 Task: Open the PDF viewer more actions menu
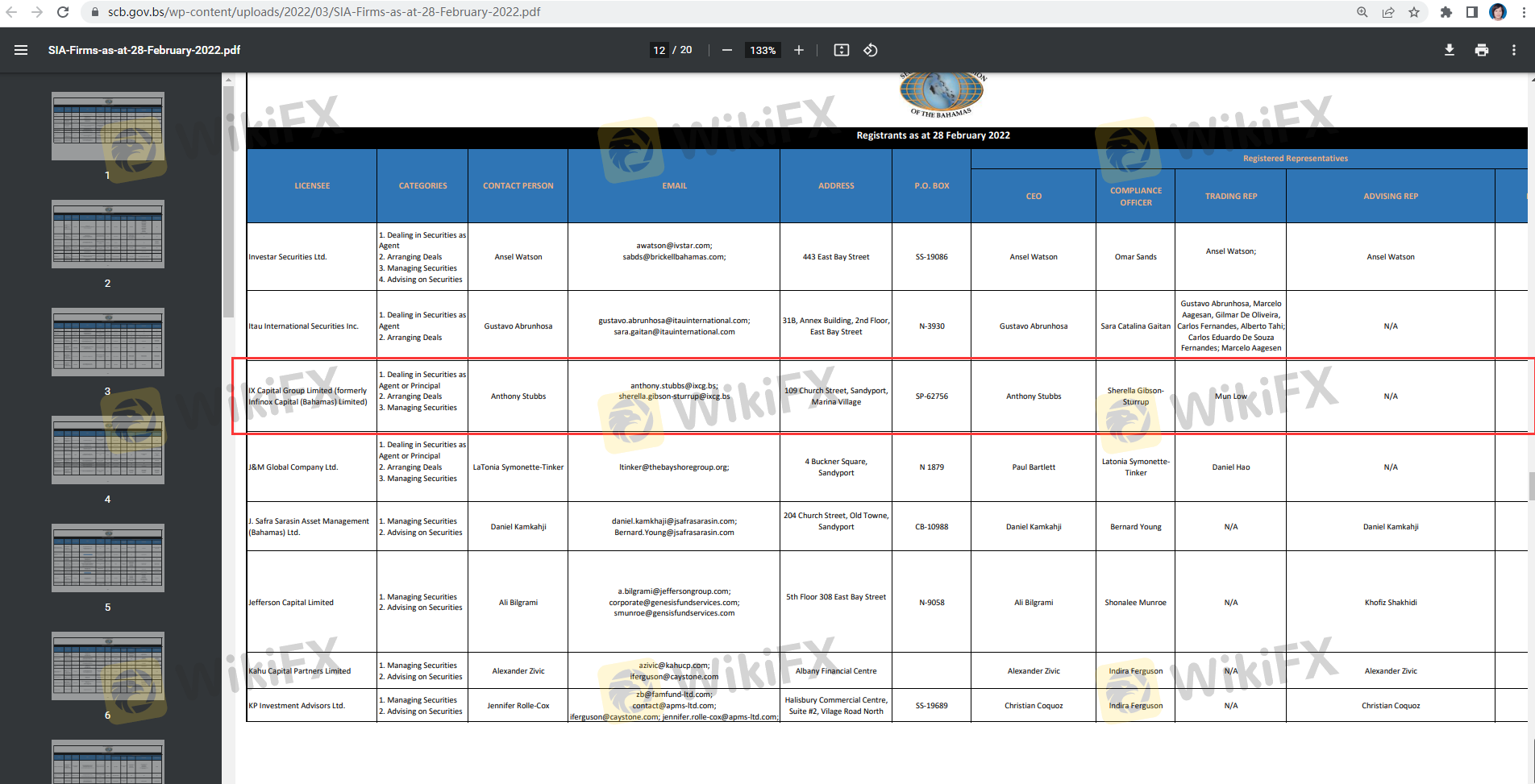1513,50
